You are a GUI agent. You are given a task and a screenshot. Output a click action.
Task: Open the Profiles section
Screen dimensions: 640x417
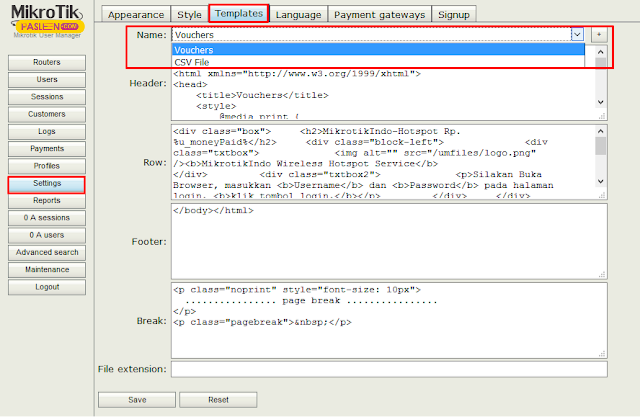[x=47, y=166]
